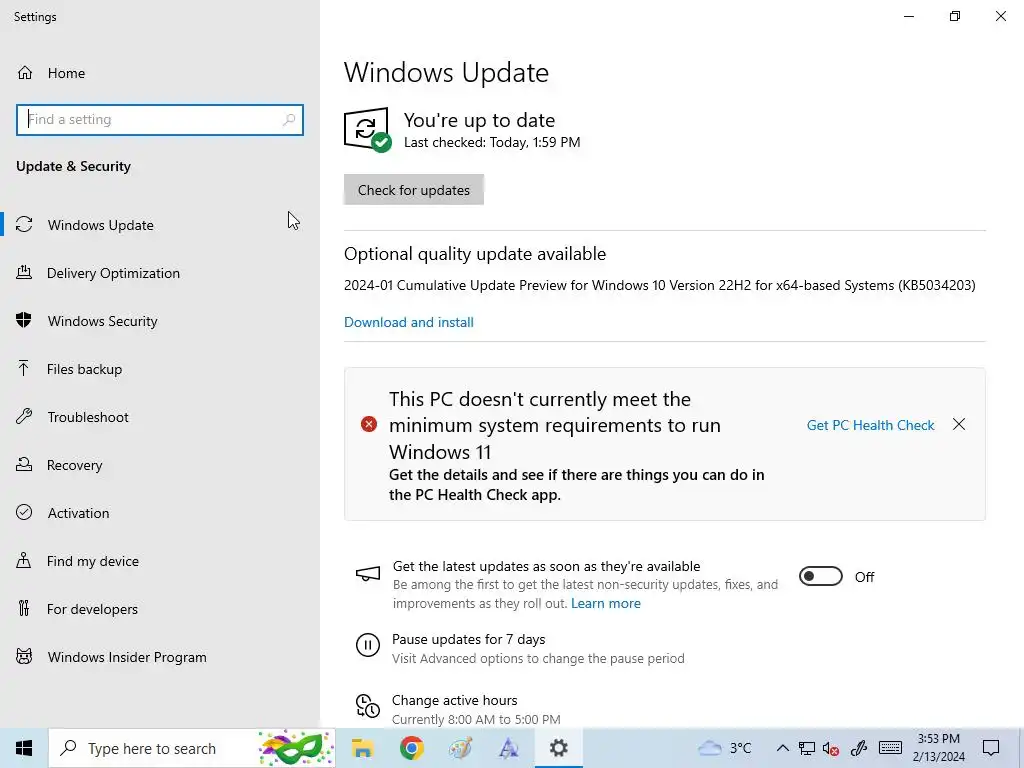1024x768 pixels.
Task: Click Settings gear in taskbar
Action: coord(558,748)
